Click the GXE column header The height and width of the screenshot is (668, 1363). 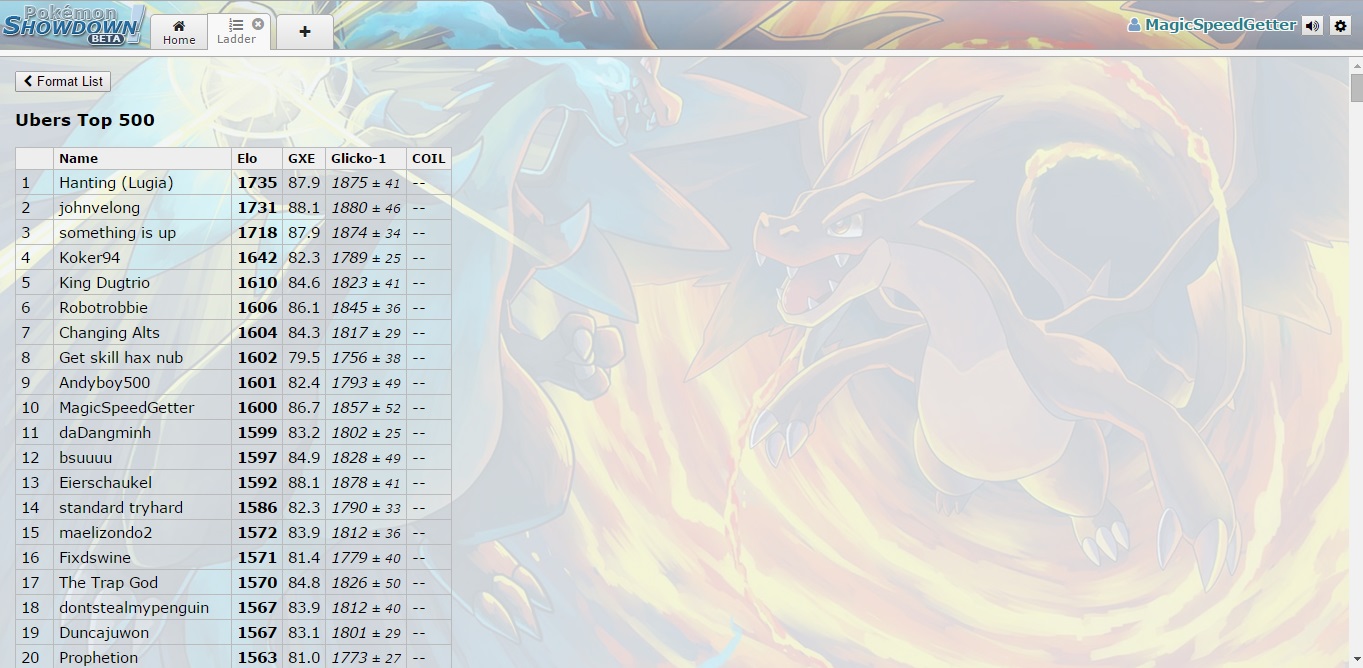click(x=304, y=158)
